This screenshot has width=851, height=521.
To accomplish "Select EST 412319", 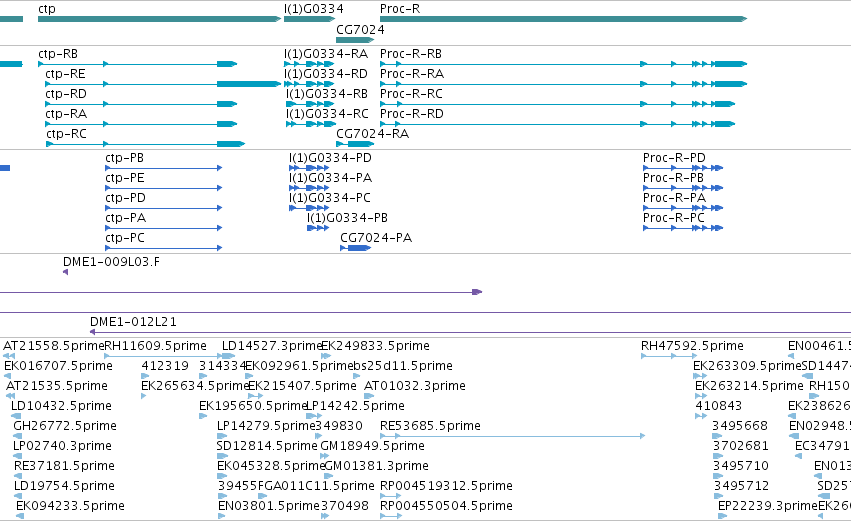I will pyautogui.click(x=165, y=366).
